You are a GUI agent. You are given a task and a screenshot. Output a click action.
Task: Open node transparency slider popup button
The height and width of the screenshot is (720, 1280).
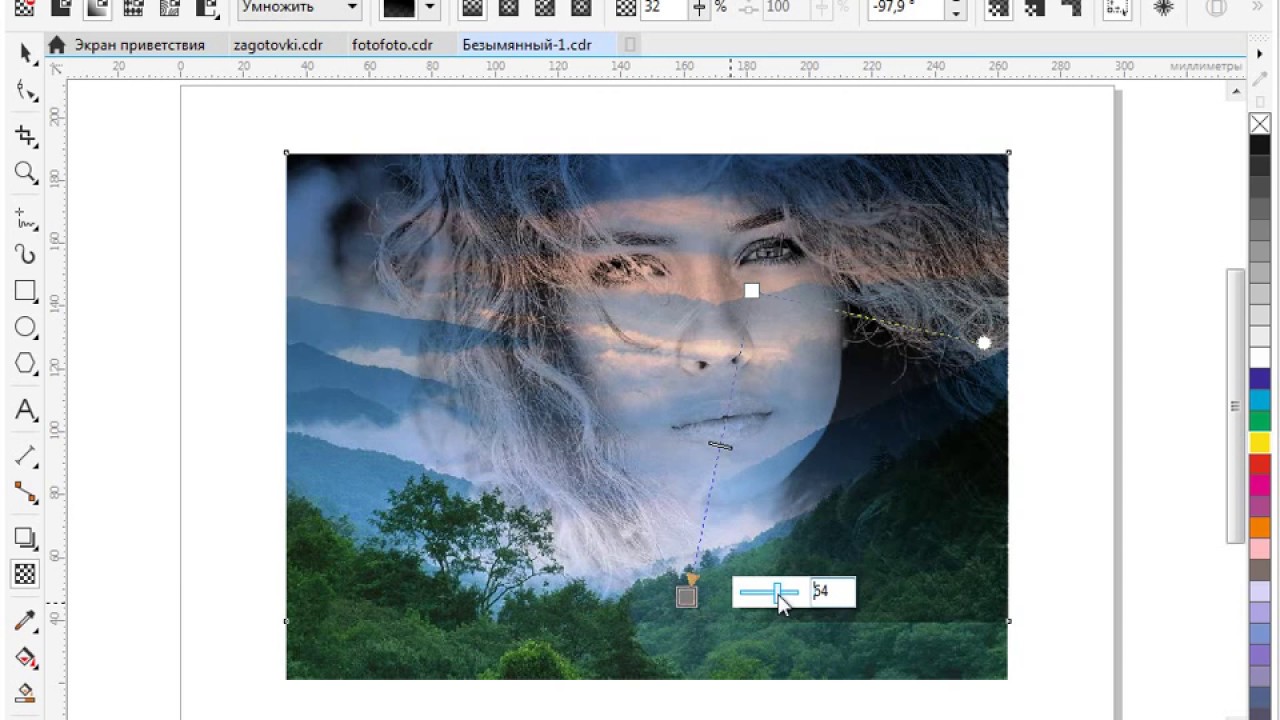tap(699, 8)
